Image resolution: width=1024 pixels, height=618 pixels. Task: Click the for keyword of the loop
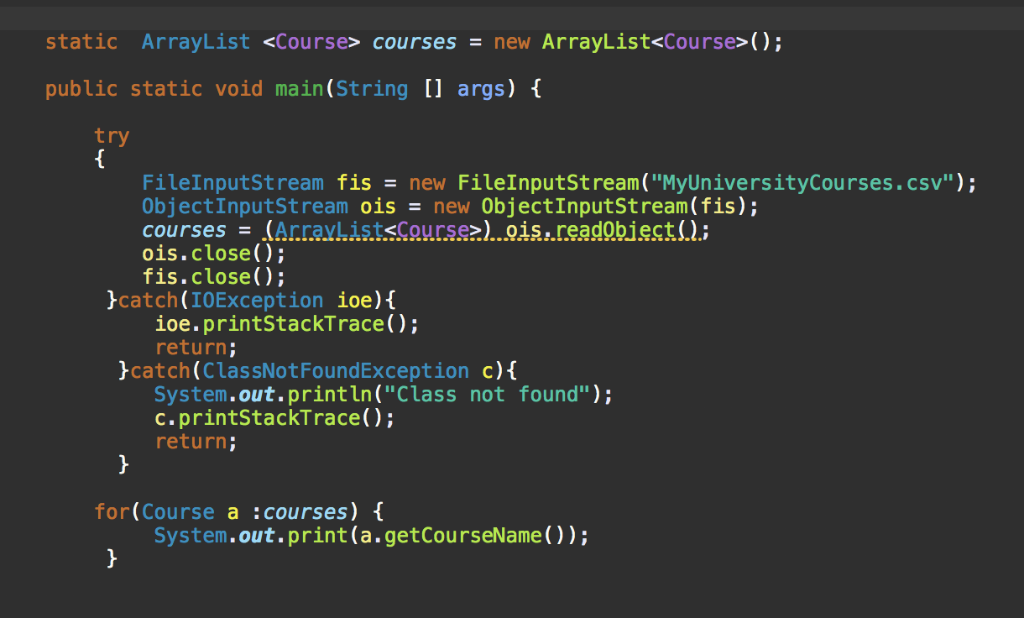click(112, 512)
